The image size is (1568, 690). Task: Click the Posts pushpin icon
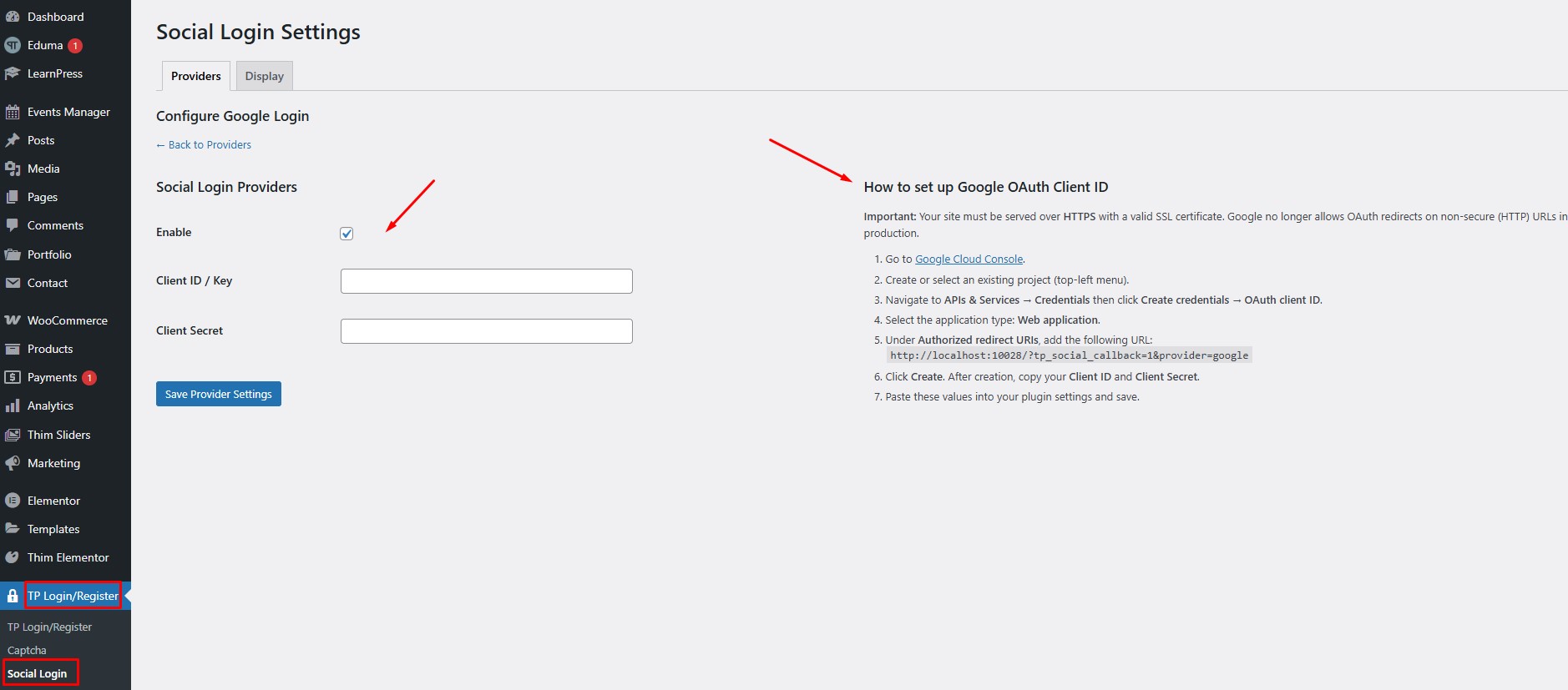(13, 140)
